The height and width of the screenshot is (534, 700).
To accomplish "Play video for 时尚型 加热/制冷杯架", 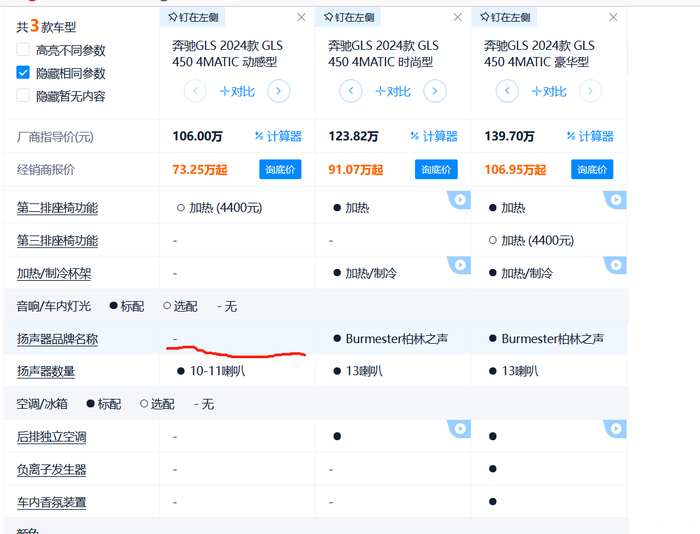I will point(460,265).
